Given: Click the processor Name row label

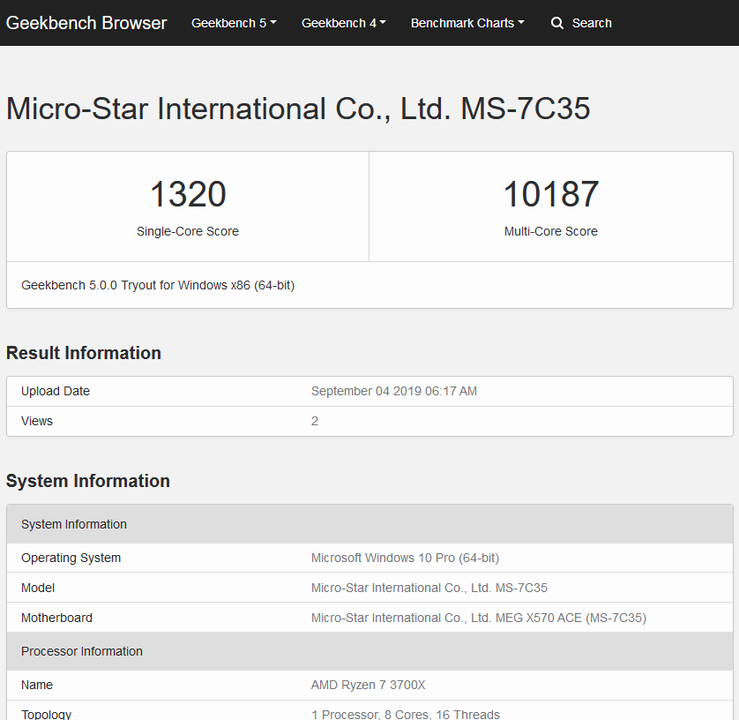Looking at the screenshot, I should [x=37, y=685].
